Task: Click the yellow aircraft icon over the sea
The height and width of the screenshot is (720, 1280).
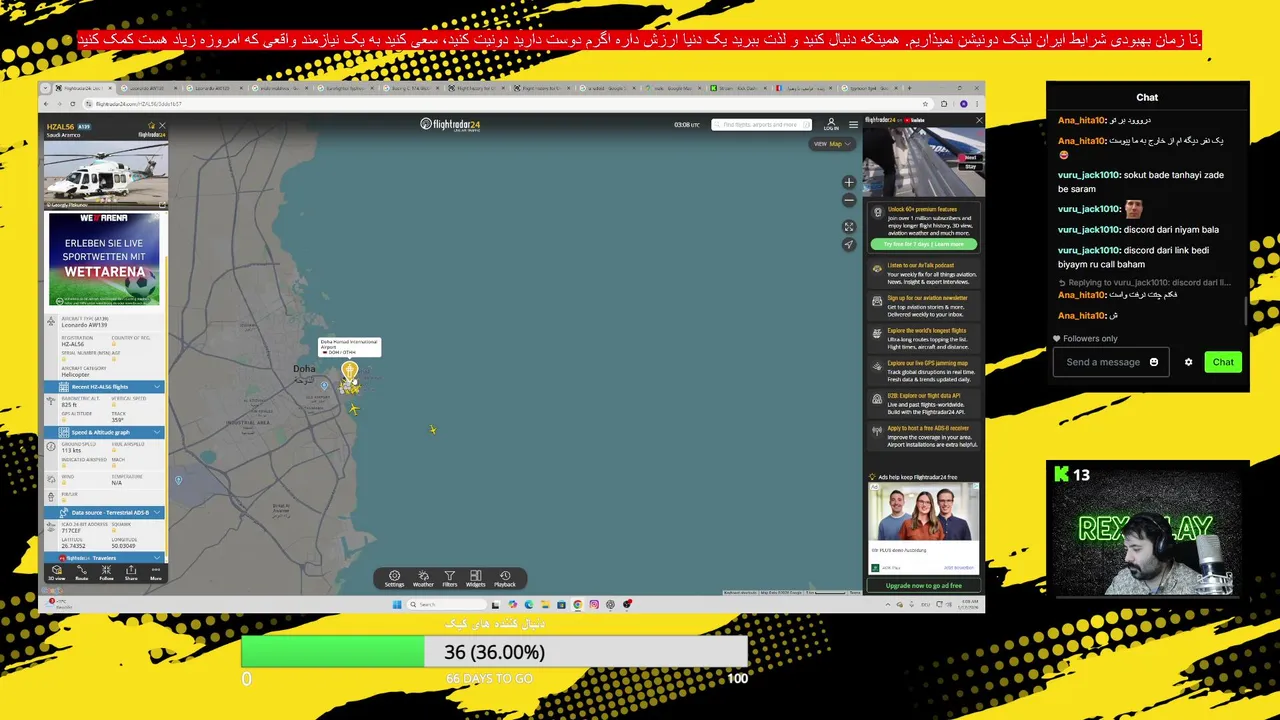Action: coord(433,430)
